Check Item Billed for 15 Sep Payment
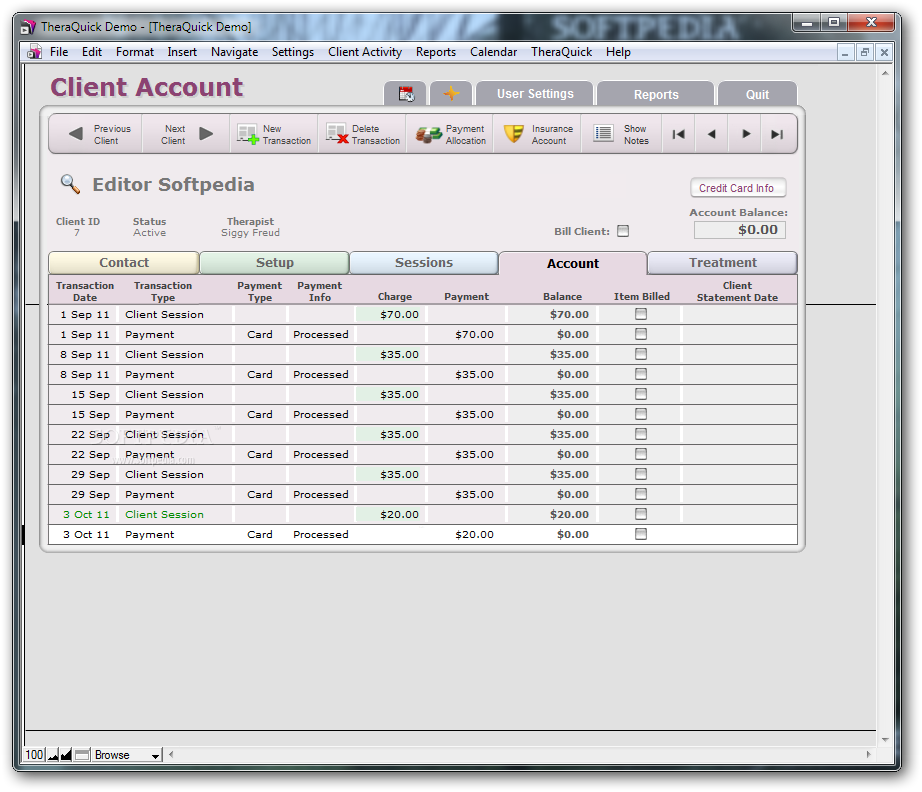This screenshot has height=792, width=922. point(641,414)
